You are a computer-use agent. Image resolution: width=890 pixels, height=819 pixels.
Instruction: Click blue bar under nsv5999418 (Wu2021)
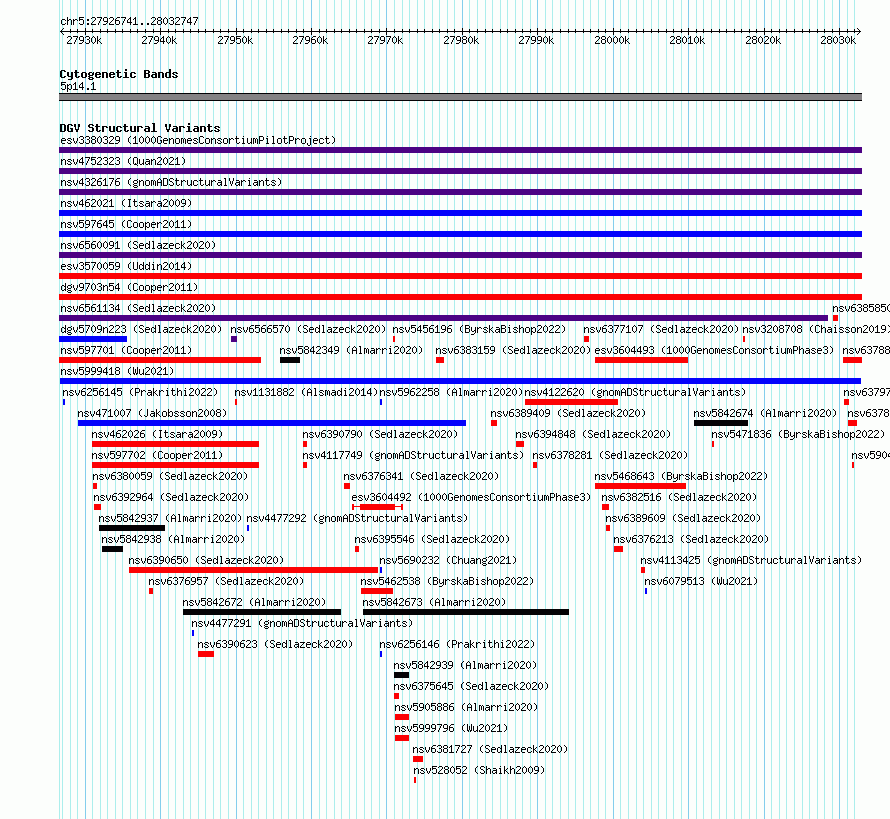point(460,381)
